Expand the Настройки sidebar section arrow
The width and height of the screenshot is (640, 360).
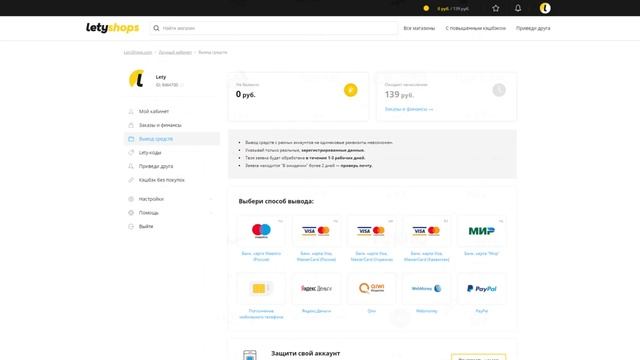(211, 199)
